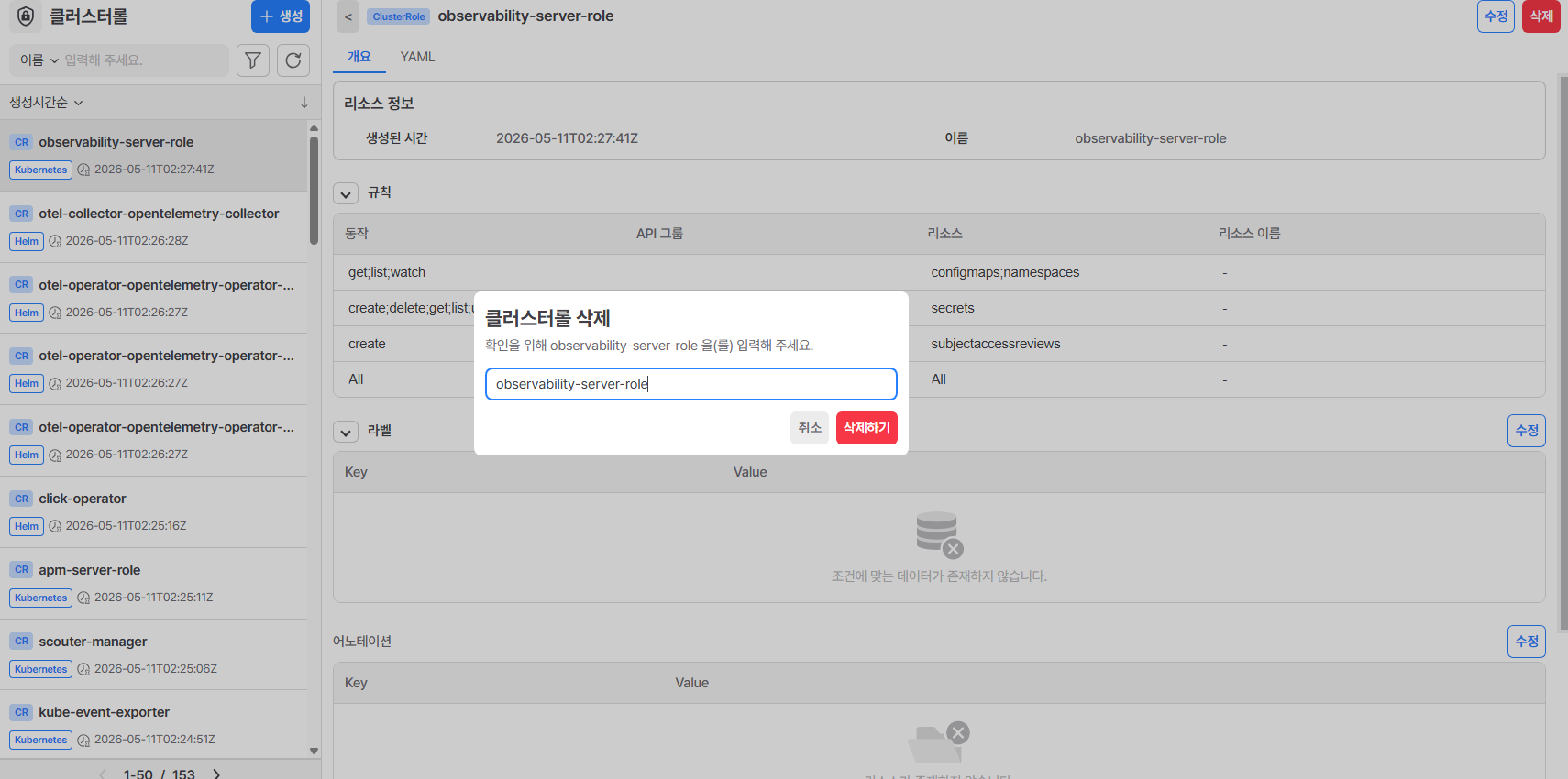
Task: Click CR icon of otel-collector-opentelemetry-collector
Action: point(22,214)
